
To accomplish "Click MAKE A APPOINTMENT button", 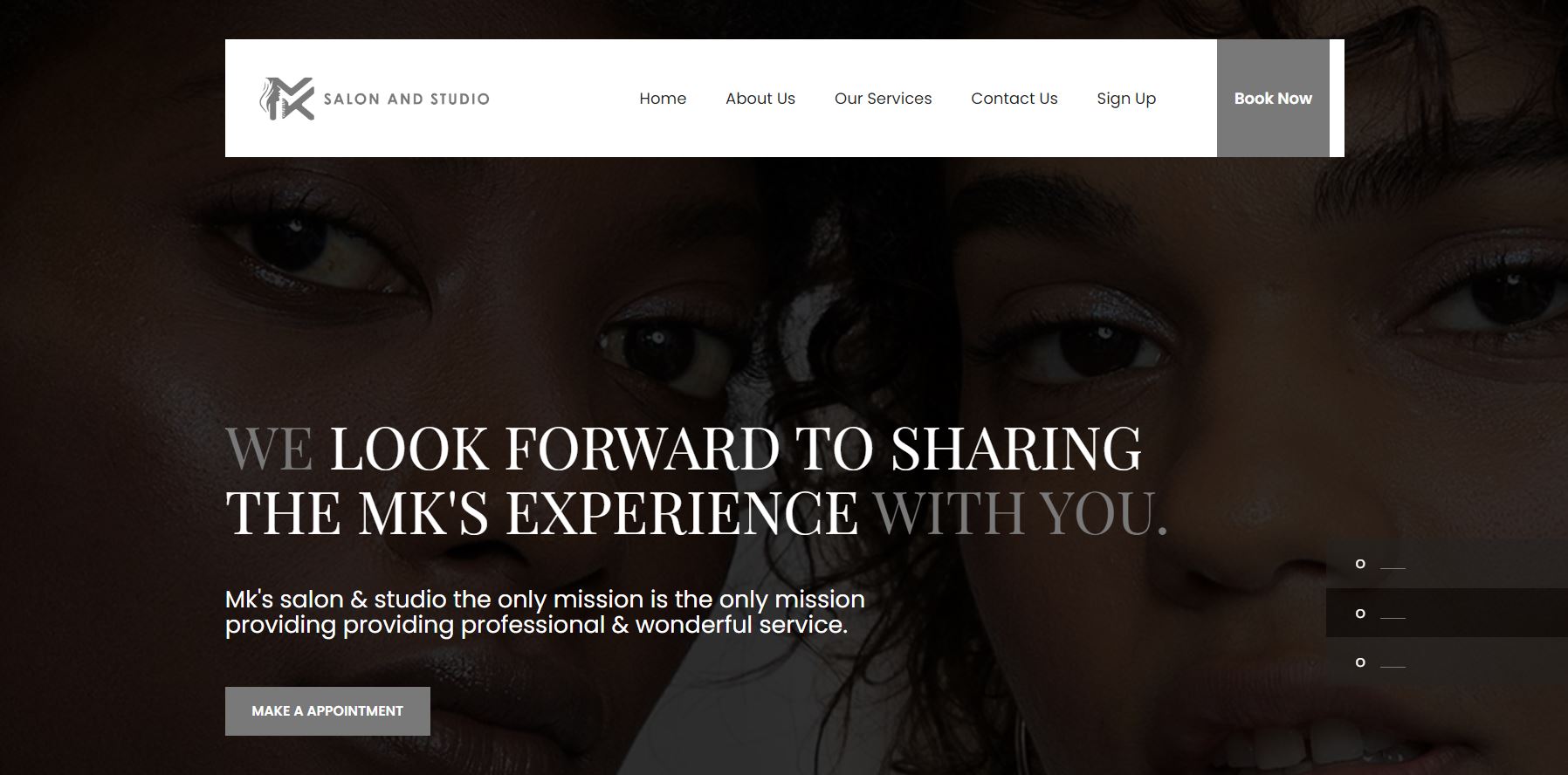I will point(327,711).
